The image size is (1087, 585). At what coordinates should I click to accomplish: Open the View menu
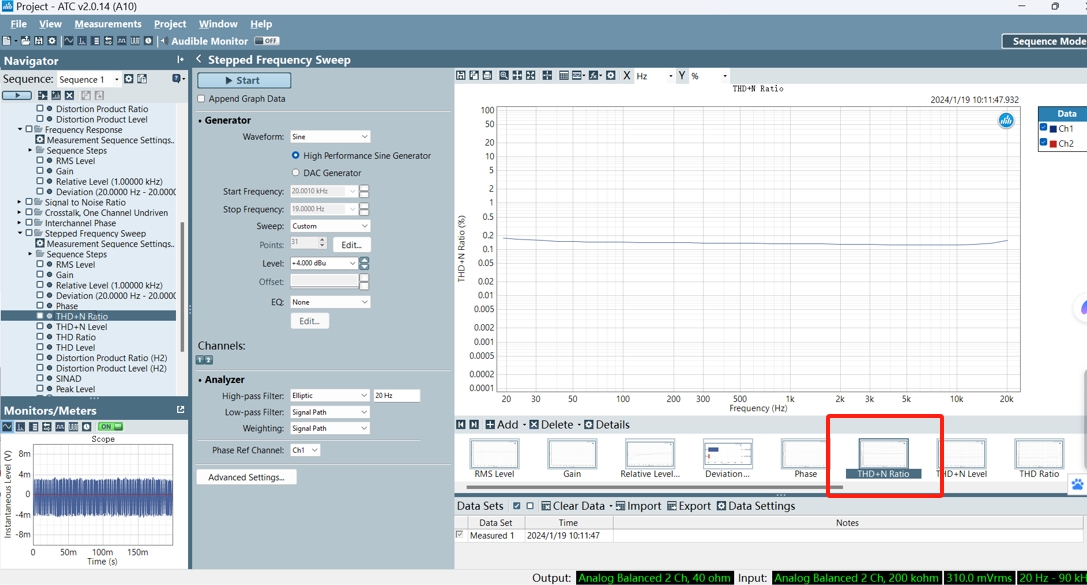tap(50, 24)
